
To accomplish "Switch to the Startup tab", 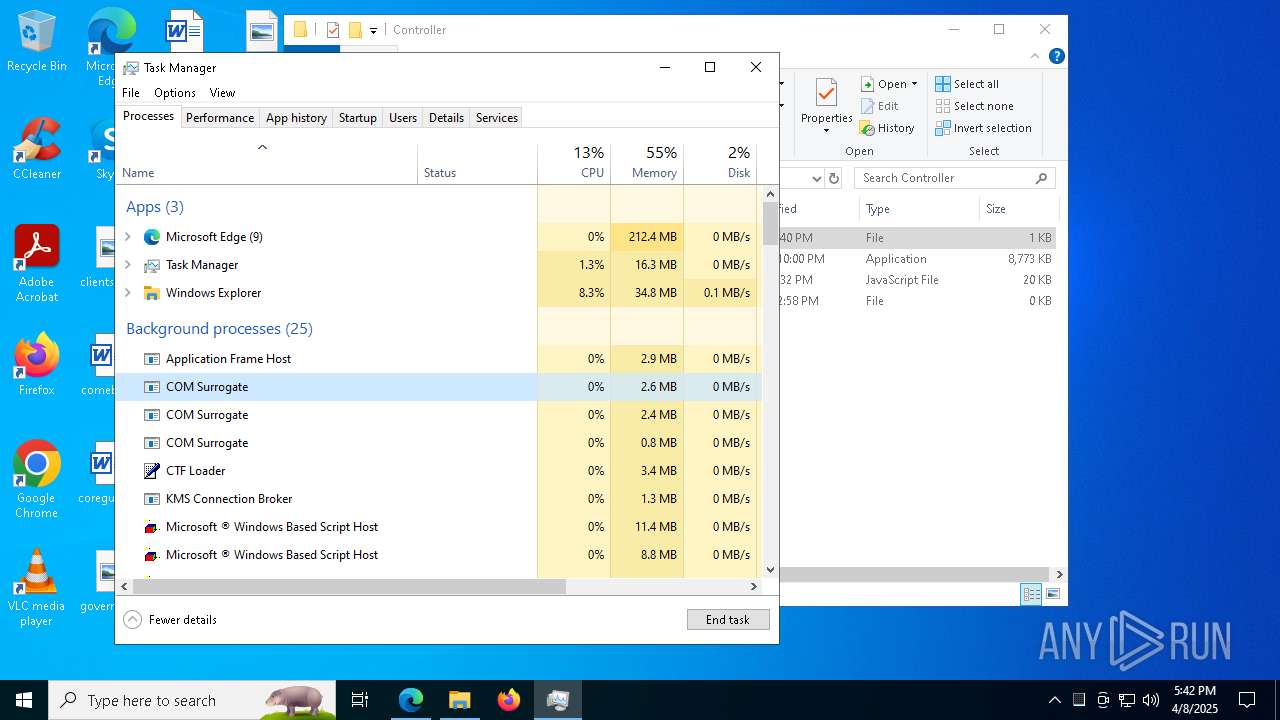I will (x=357, y=117).
